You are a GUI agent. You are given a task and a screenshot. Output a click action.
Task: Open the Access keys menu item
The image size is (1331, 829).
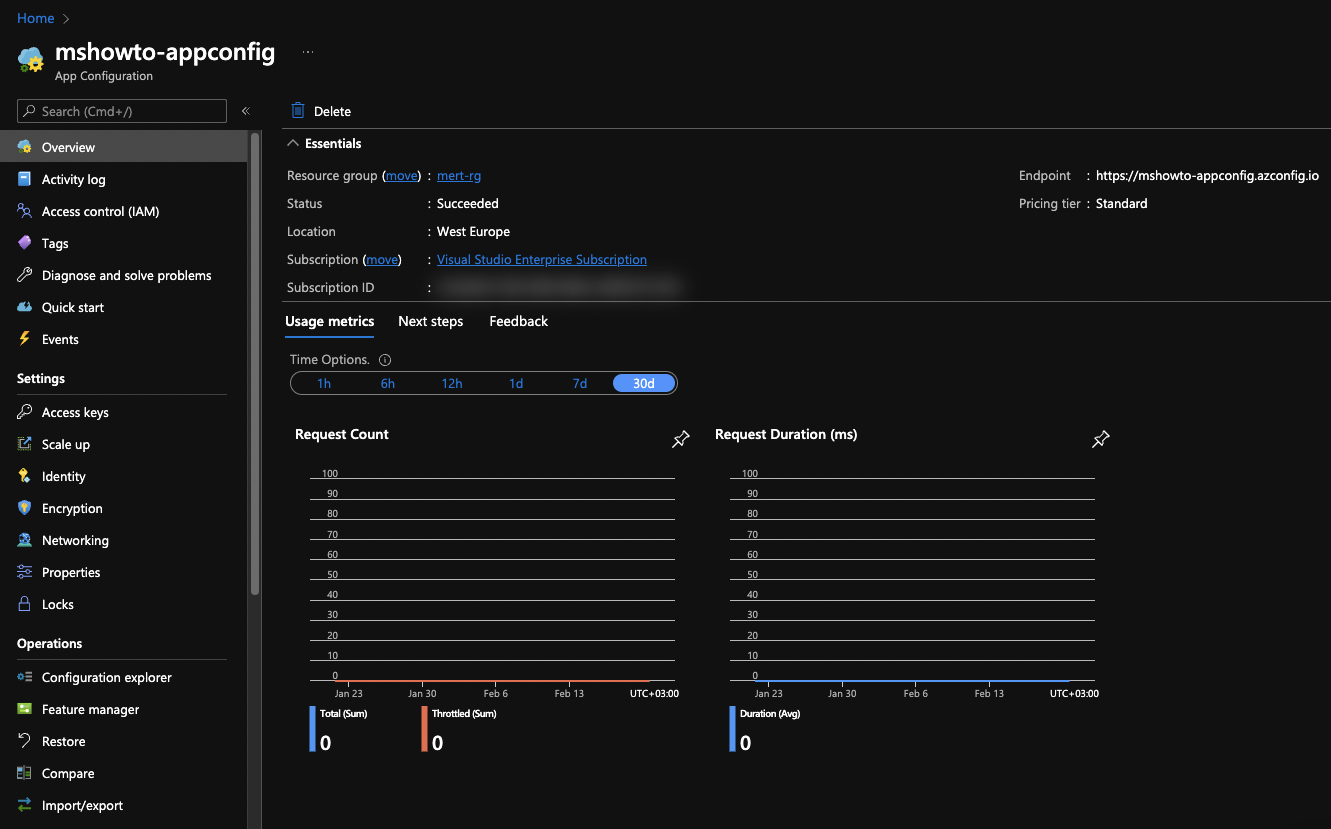click(123, 412)
